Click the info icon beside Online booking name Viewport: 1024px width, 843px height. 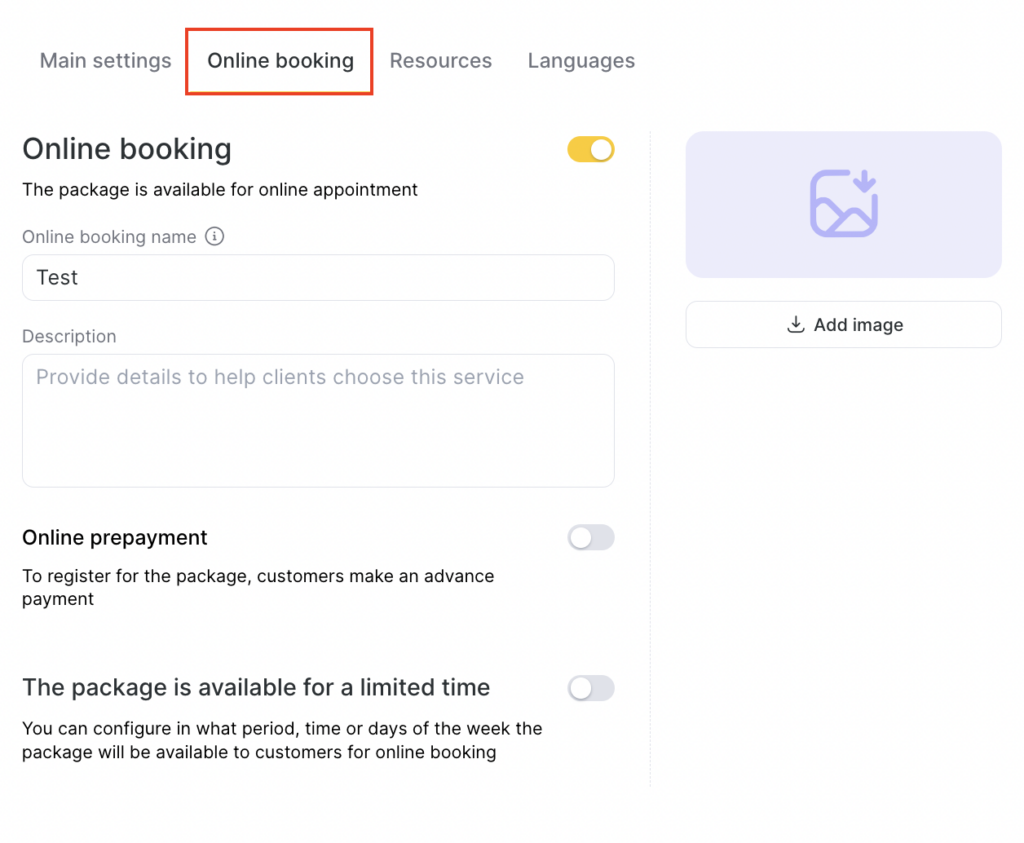coord(214,237)
